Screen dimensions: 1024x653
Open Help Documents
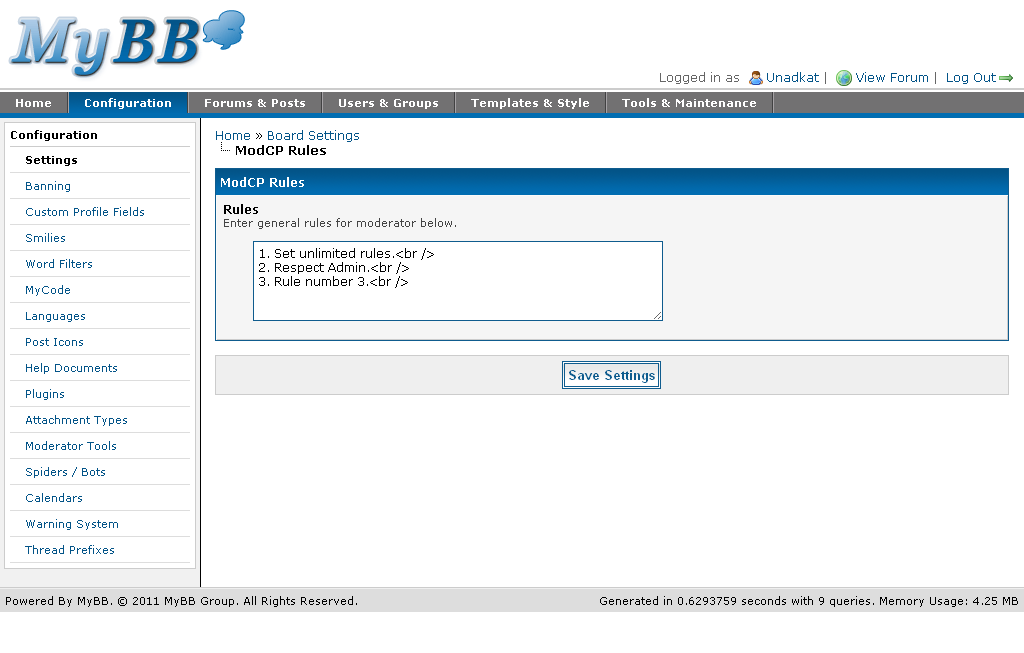point(71,368)
